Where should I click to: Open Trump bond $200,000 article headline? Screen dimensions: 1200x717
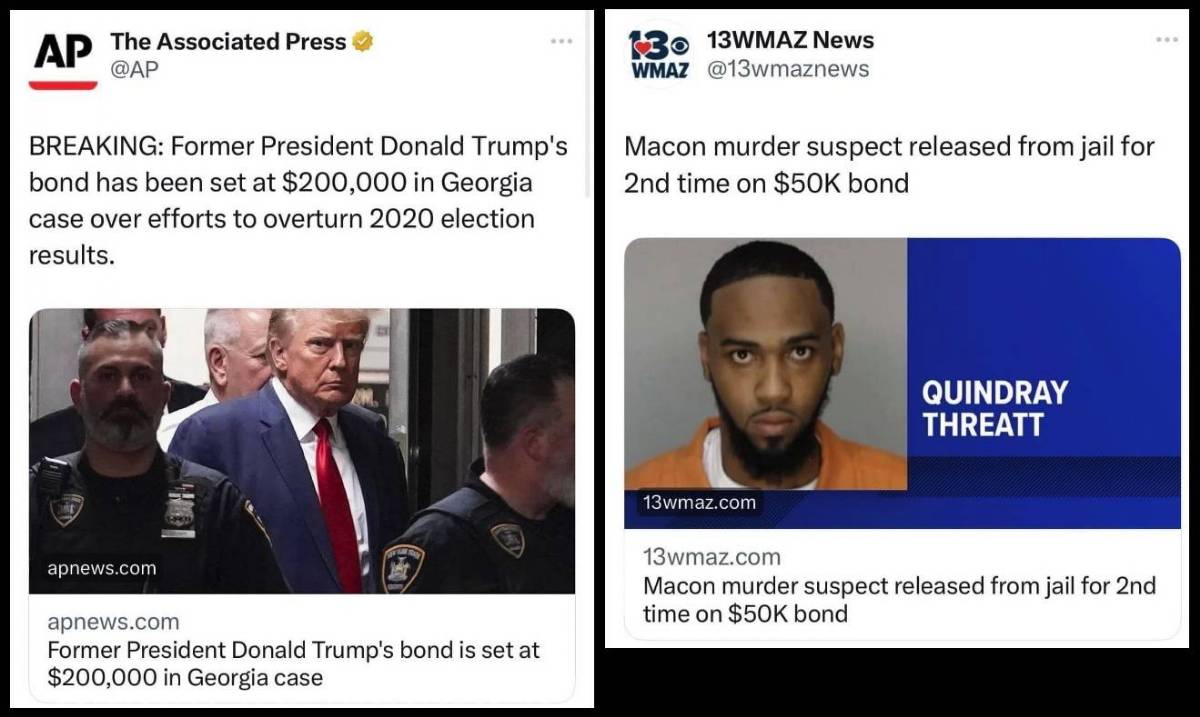[293, 663]
